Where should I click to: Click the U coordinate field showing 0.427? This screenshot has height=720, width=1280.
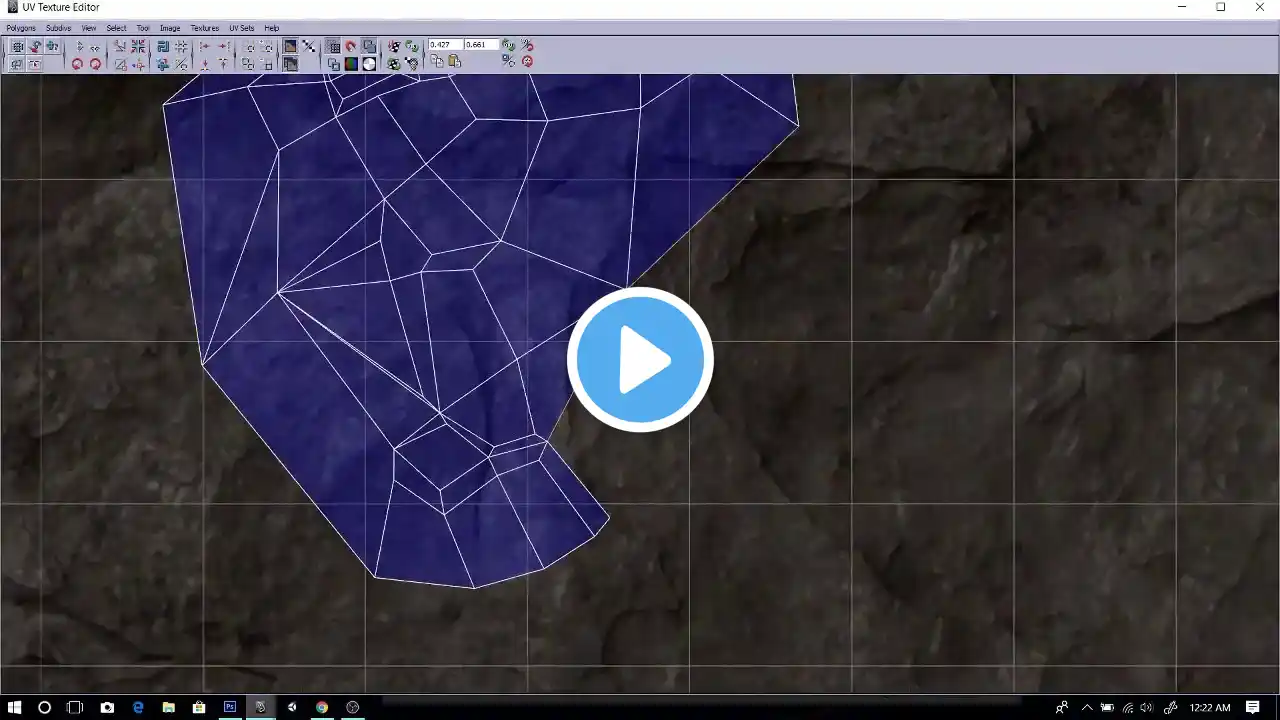pyautogui.click(x=446, y=45)
